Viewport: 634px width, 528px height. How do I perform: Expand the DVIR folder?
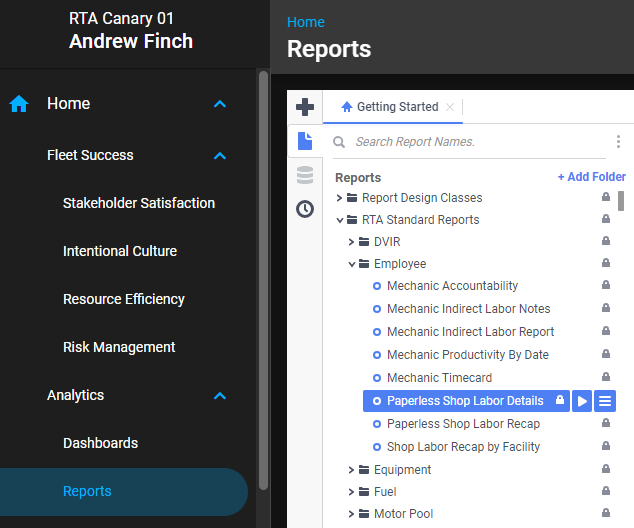coord(352,242)
